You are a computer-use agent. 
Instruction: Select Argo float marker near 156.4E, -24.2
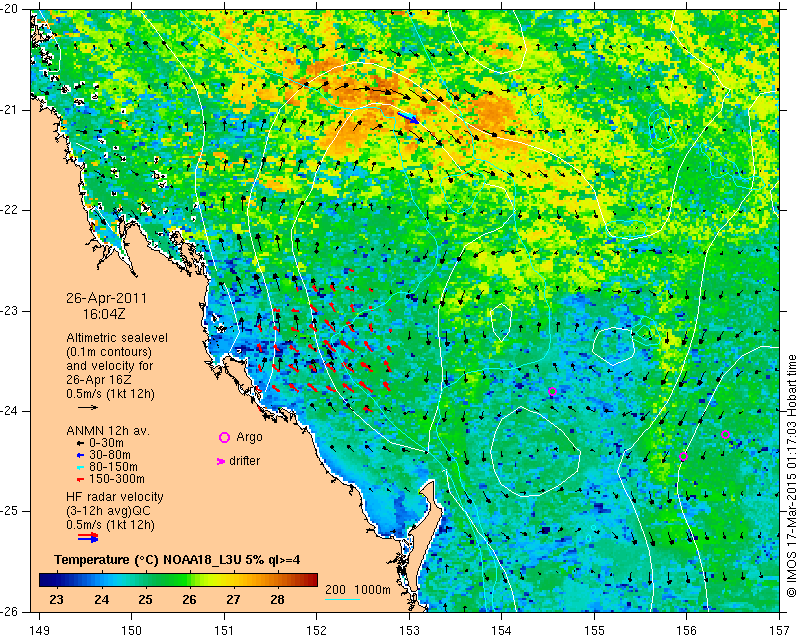(726, 435)
